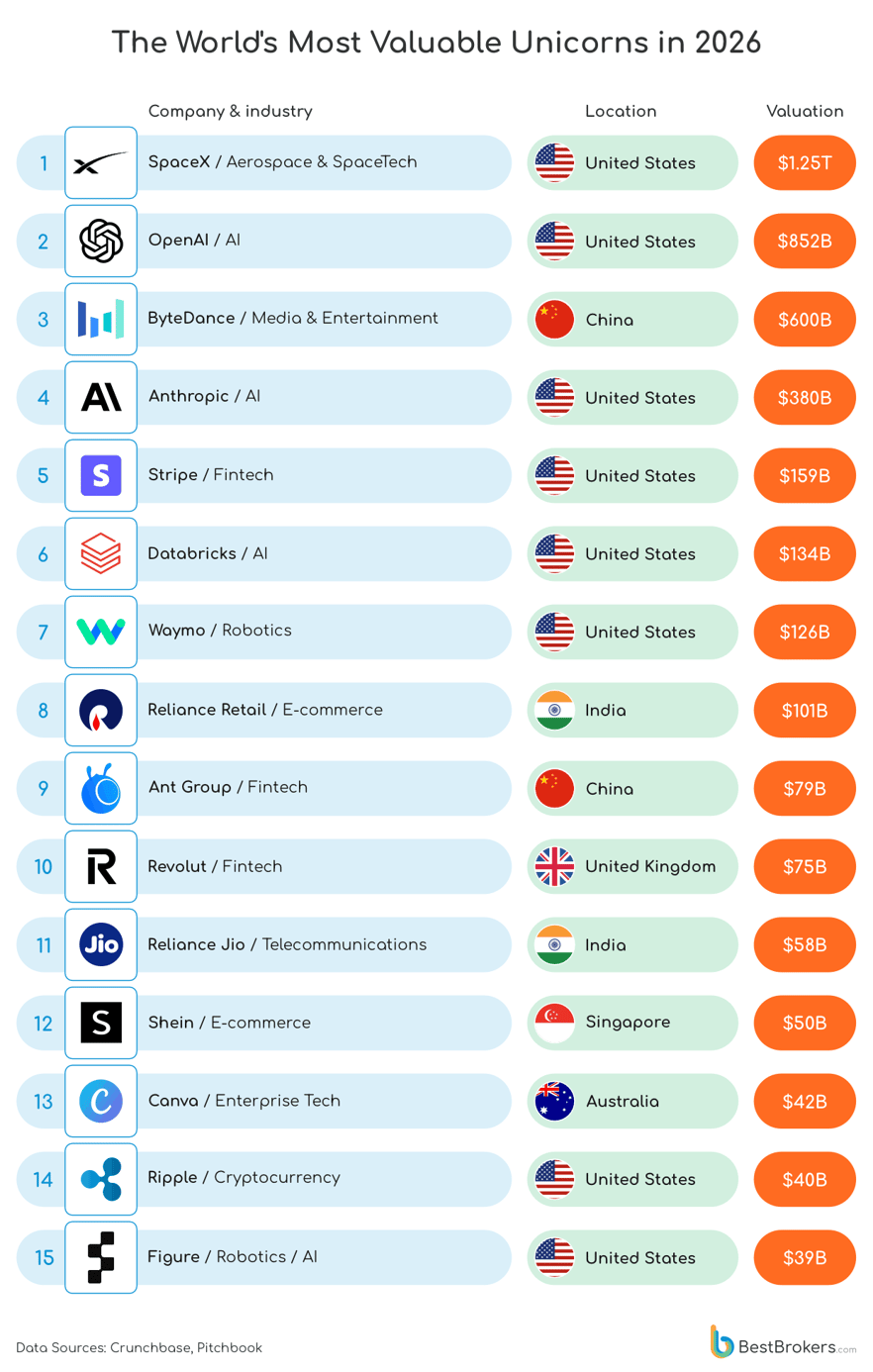Viewport: 873px width, 1372px height.
Task: Click the OpenAI logo icon
Action: tap(101, 241)
